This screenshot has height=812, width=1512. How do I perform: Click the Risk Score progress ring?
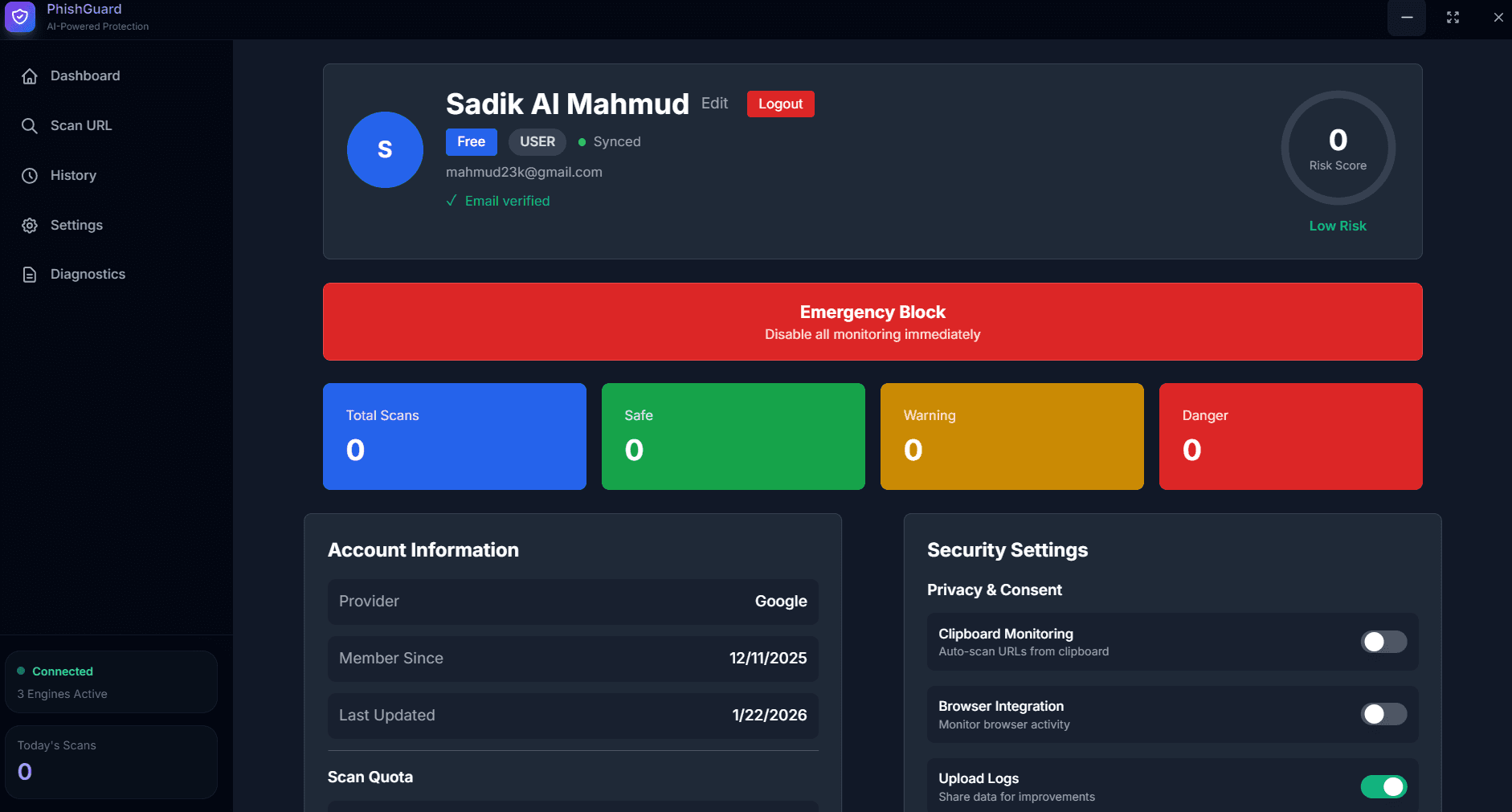1338,149
